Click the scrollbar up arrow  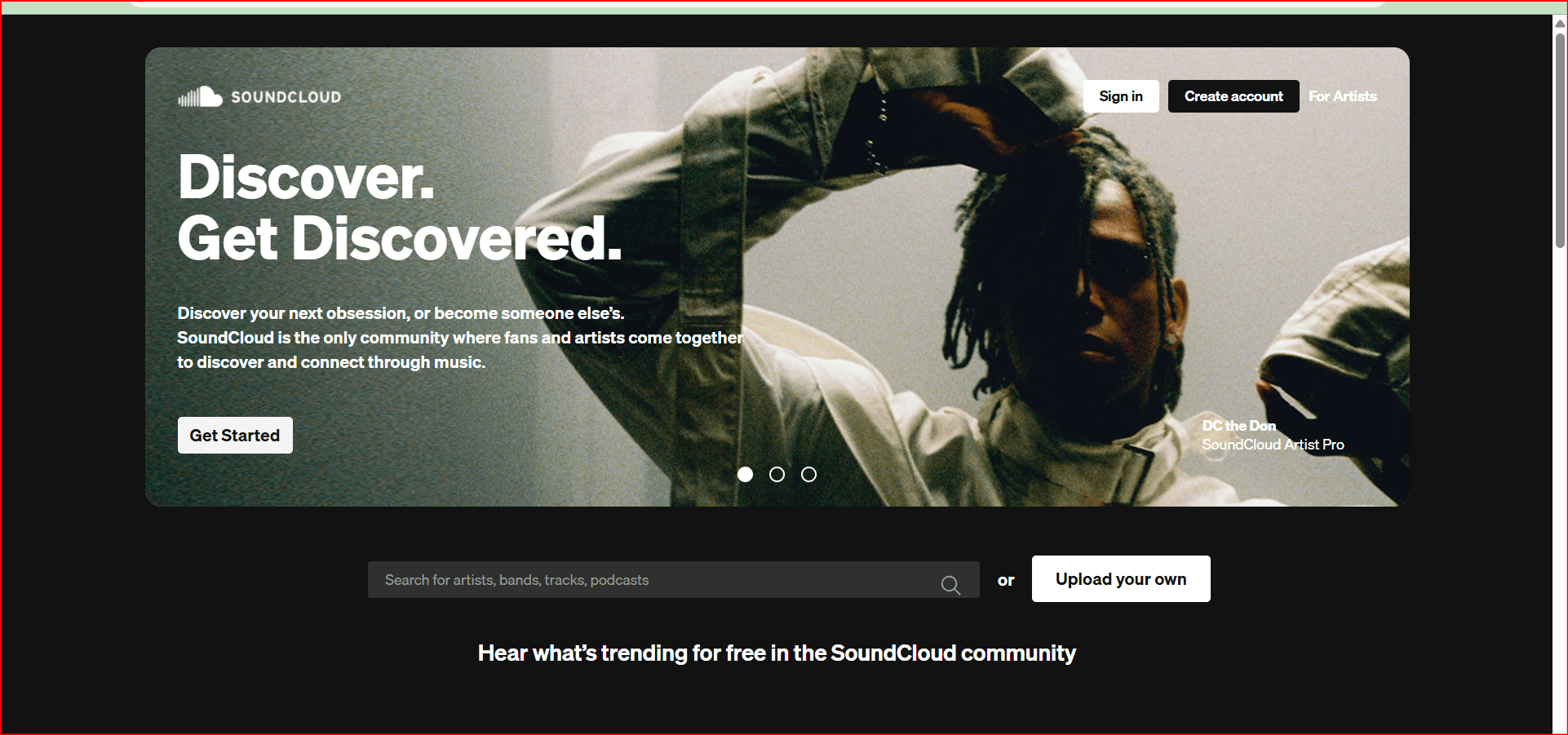(1560, 23)
